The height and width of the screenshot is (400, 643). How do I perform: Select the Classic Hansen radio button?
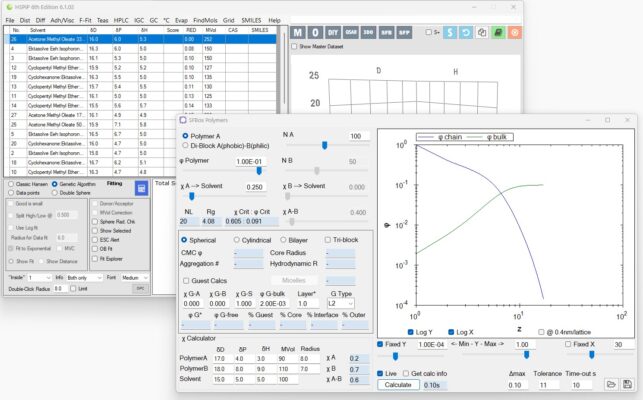11,184
